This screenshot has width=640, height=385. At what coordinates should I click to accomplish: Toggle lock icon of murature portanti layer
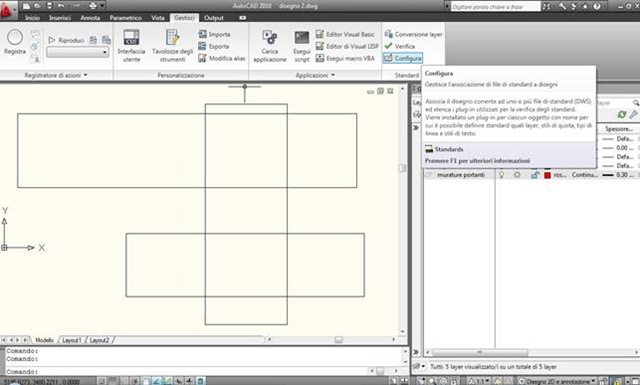534,175
